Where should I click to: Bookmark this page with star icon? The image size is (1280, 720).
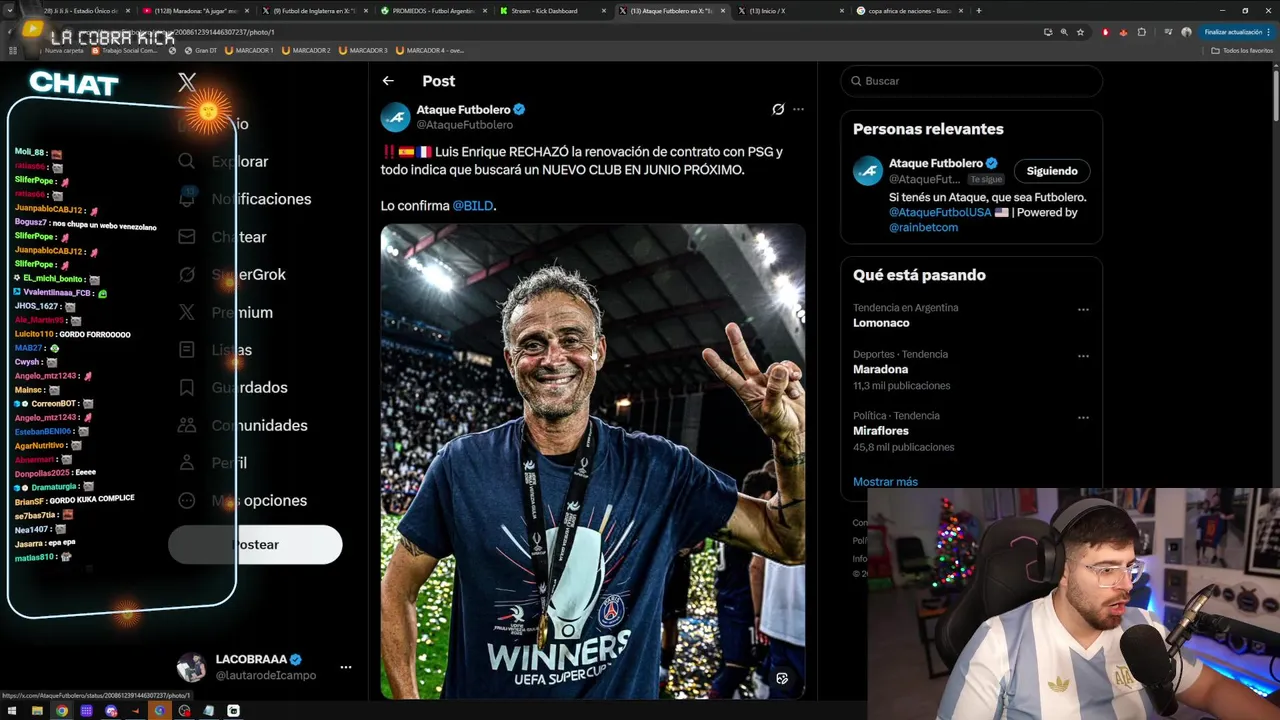(x=1080, y=32)
